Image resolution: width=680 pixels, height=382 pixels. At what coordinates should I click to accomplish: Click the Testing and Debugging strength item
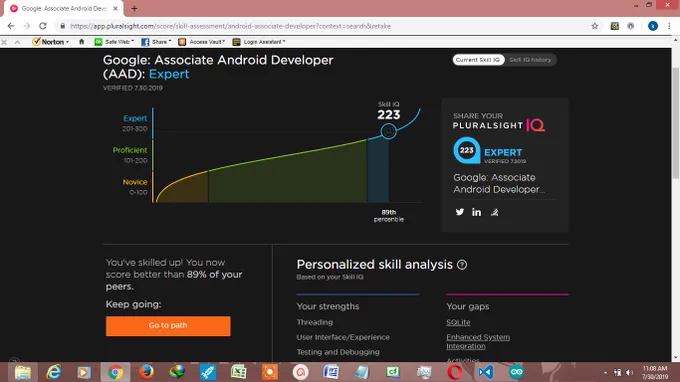(x=338, y=352)
